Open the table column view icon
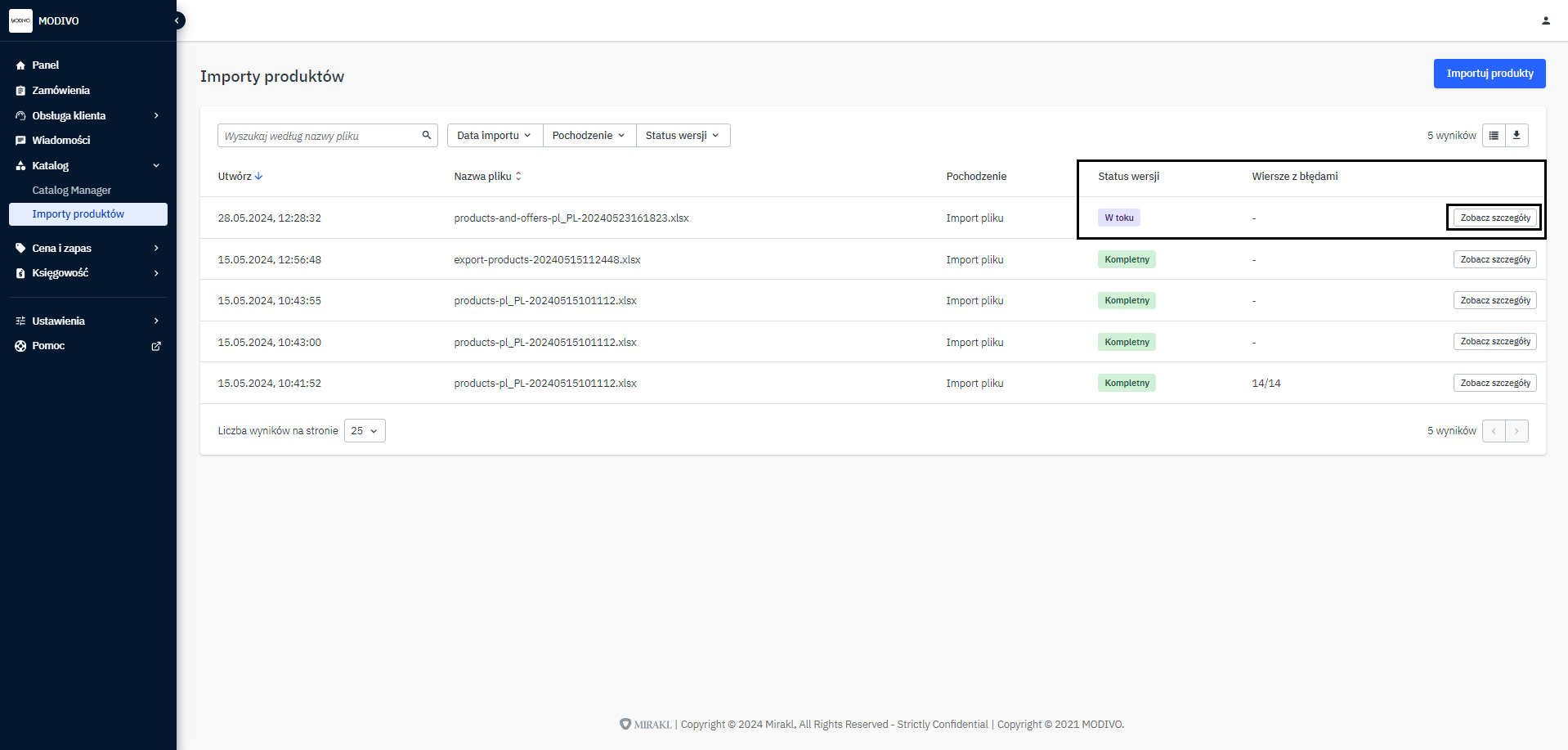 click(x=1494, y=136)
